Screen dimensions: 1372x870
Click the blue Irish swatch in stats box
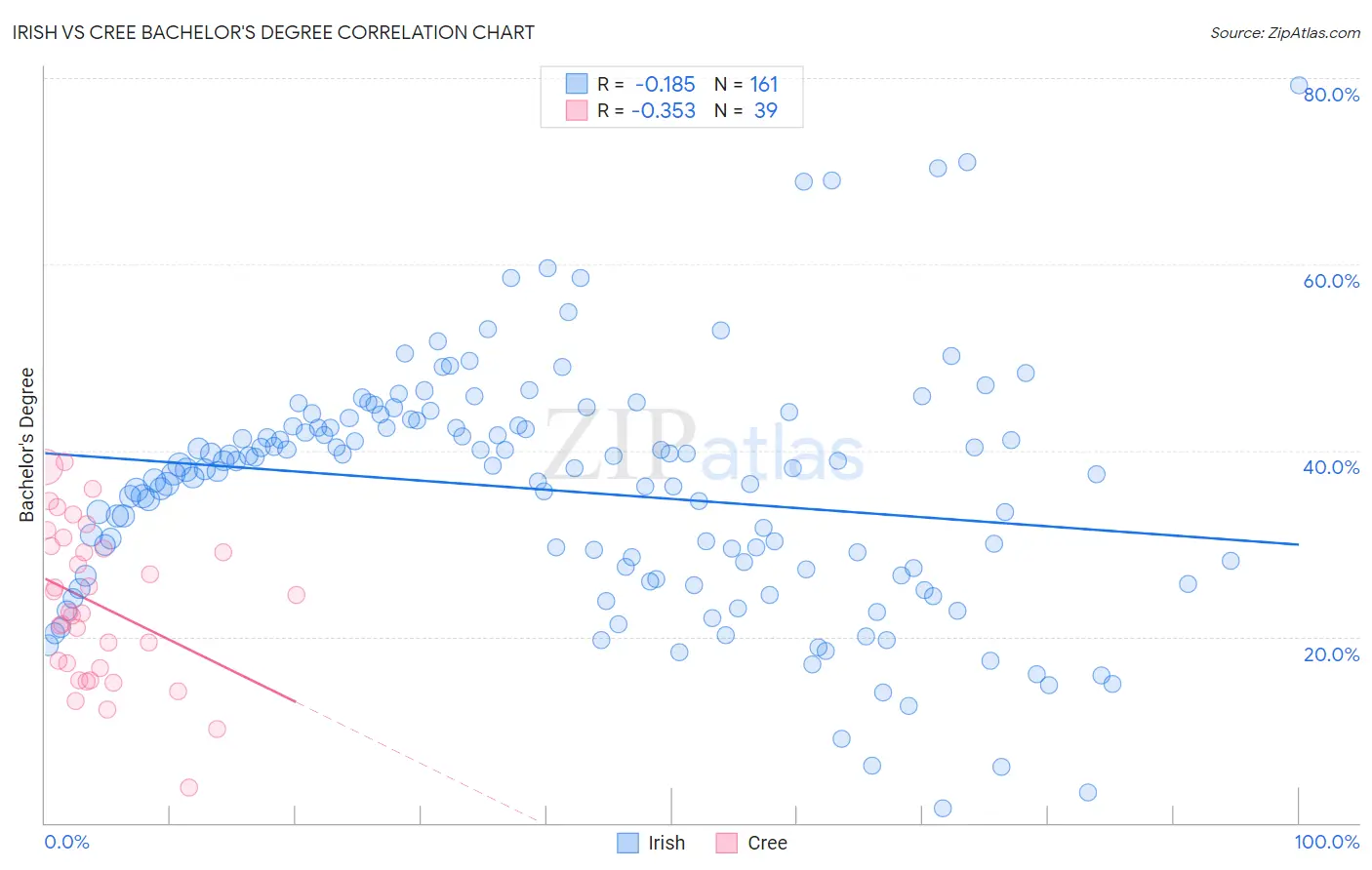[x=577, y=84]
